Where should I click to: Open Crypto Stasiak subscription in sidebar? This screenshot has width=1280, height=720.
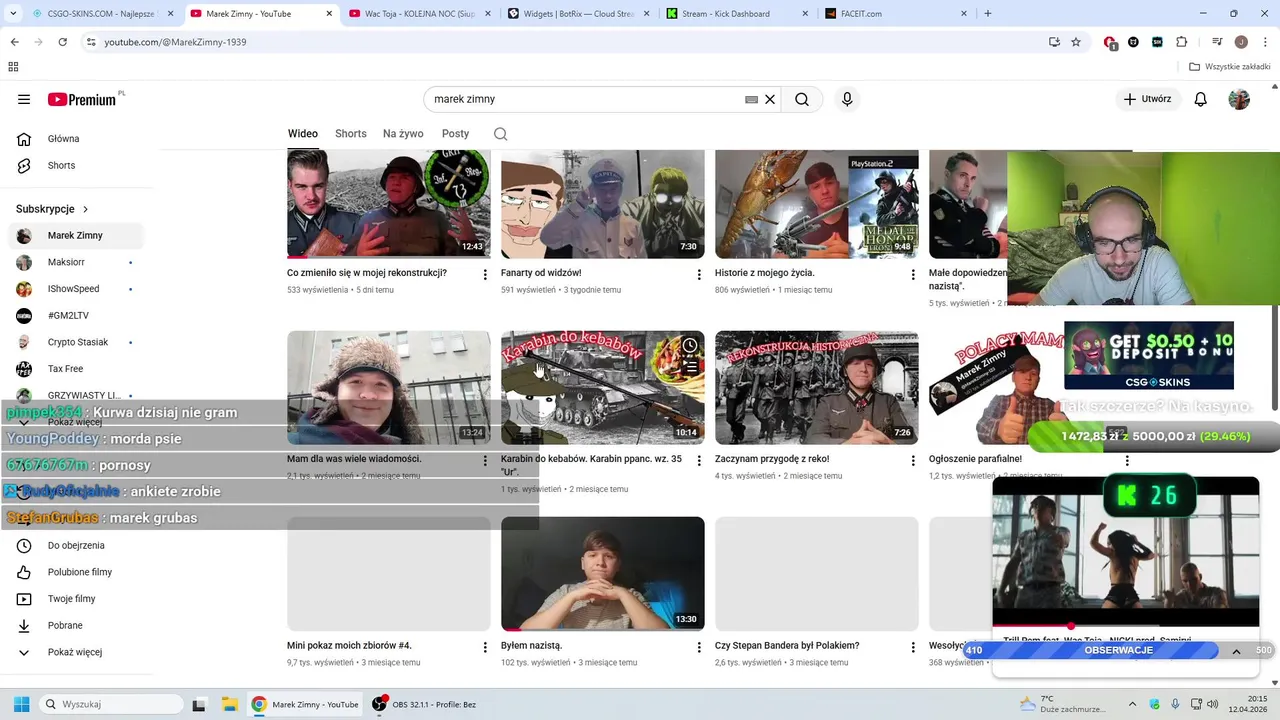pos(76,342)
